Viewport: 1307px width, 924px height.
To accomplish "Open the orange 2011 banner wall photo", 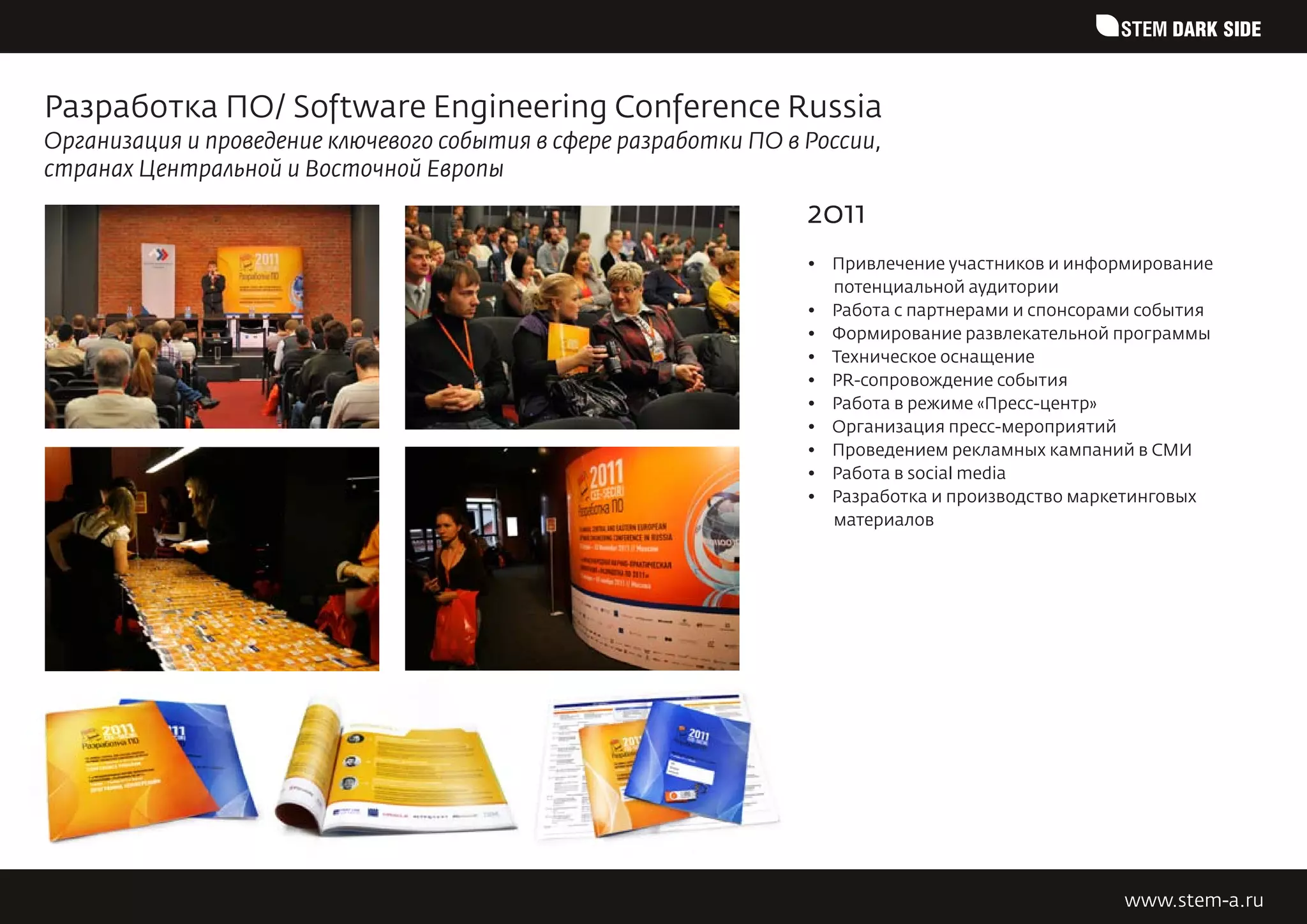I will (x=572, y=558).
